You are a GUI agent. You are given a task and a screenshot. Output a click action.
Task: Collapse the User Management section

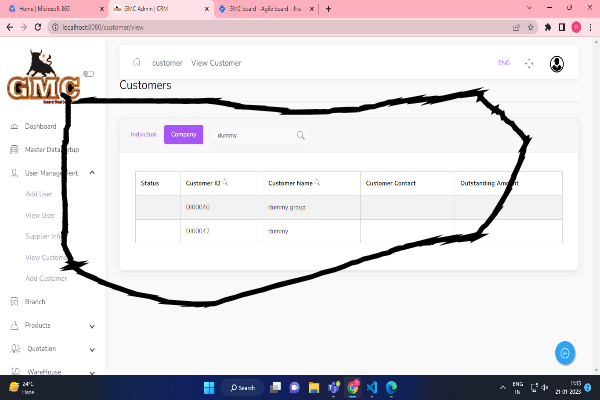[x=92, y=173]
